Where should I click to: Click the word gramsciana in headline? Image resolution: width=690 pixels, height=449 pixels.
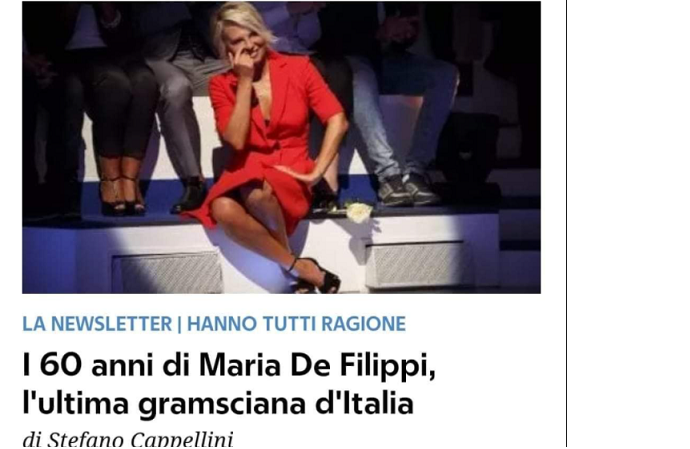222,405
